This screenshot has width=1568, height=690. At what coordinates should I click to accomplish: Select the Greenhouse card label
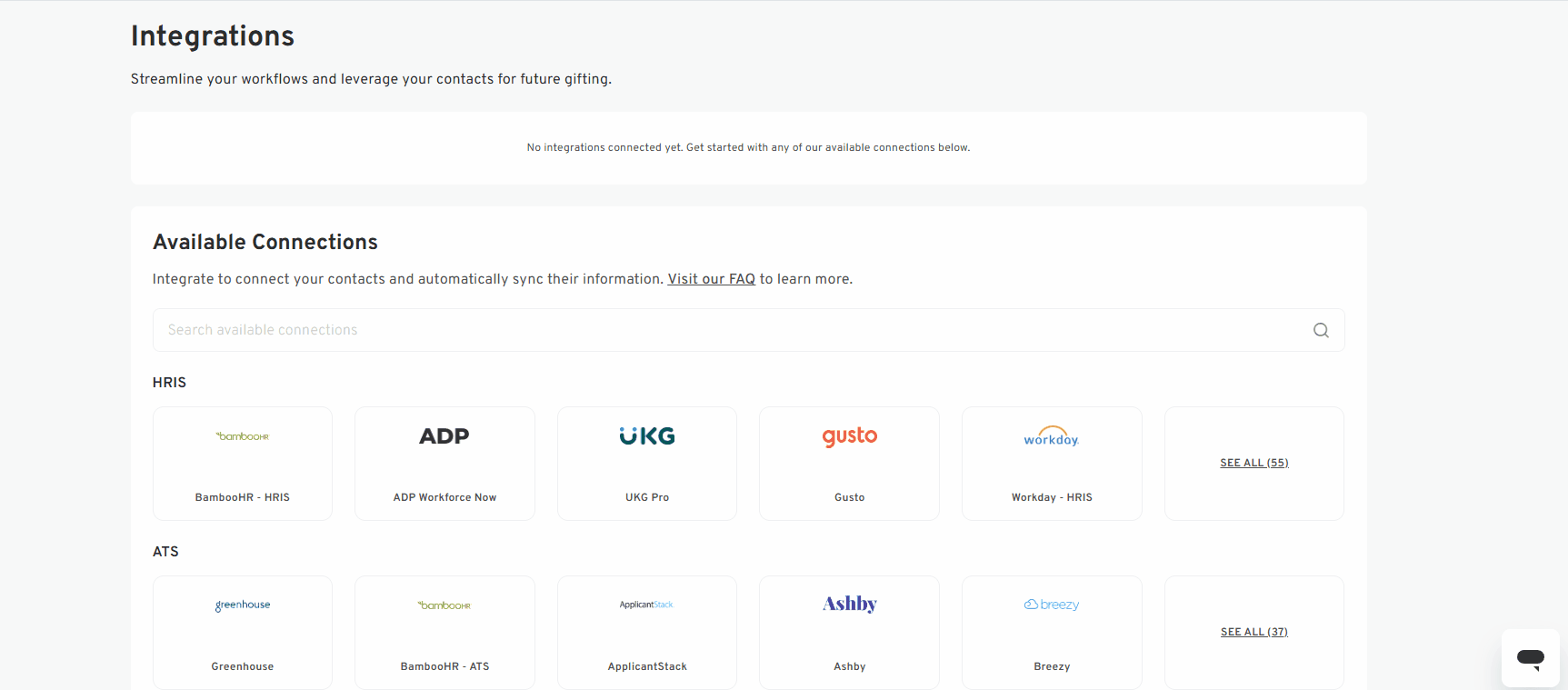click(243, 666)
